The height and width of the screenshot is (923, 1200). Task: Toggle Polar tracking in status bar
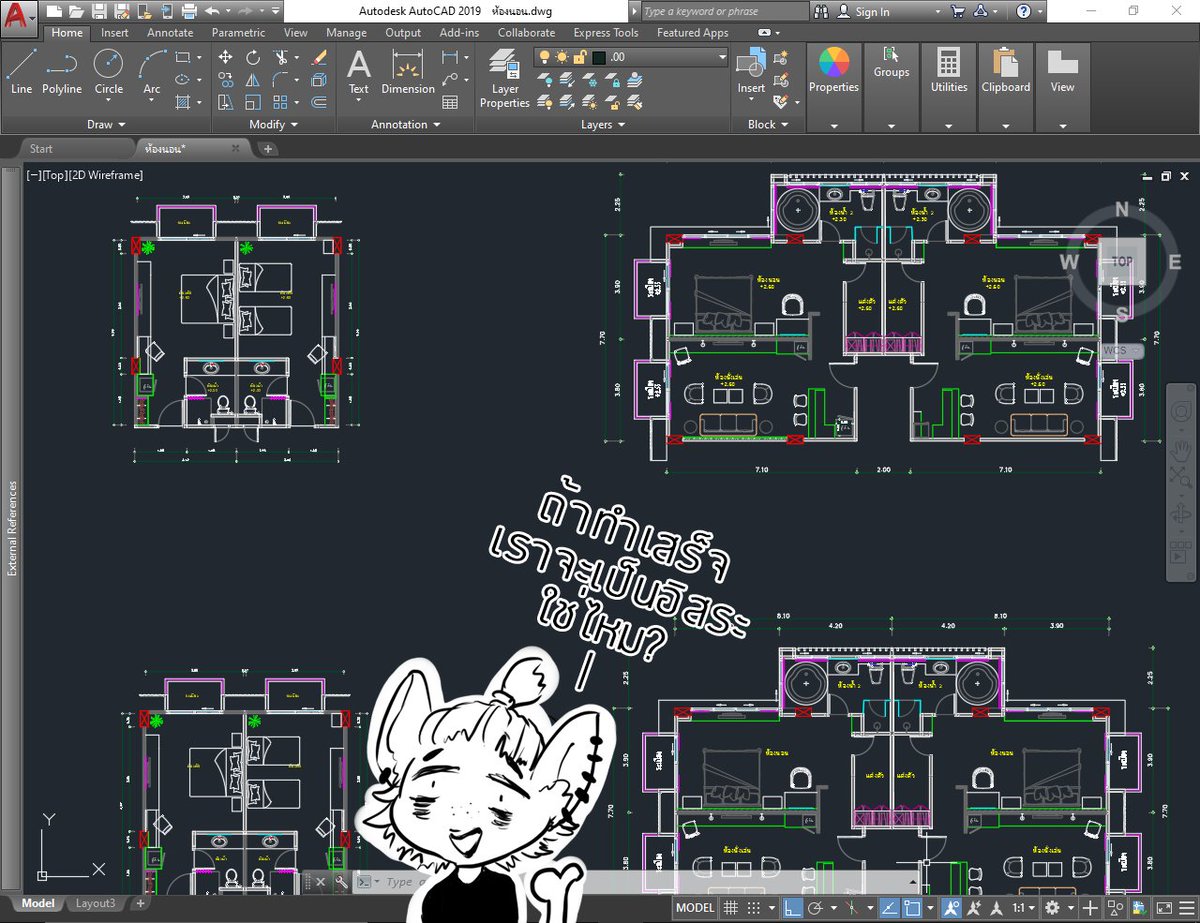tap(815, 908)
